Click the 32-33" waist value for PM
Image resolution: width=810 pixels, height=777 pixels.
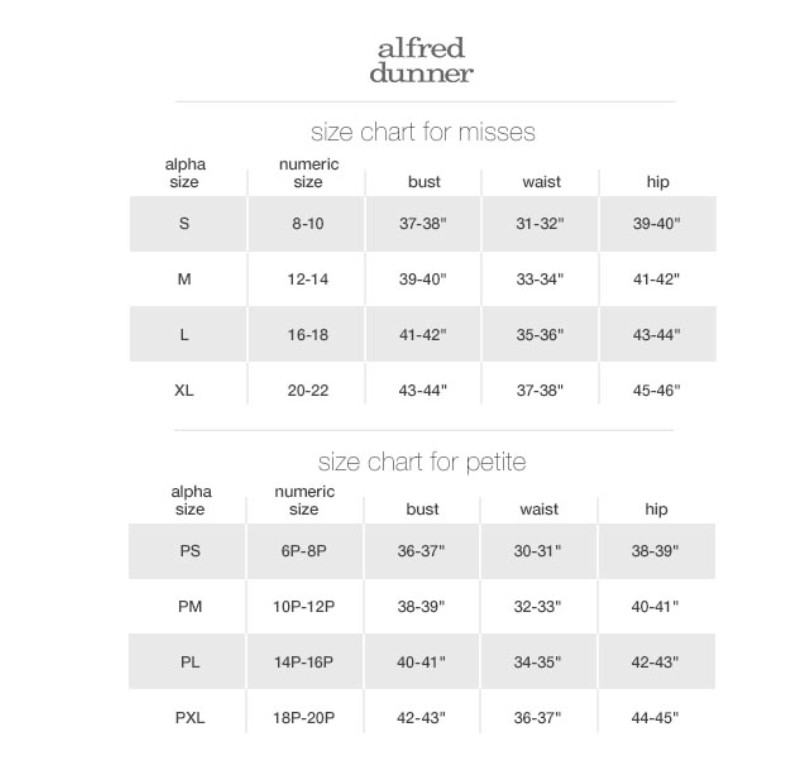tap(538, 606)
